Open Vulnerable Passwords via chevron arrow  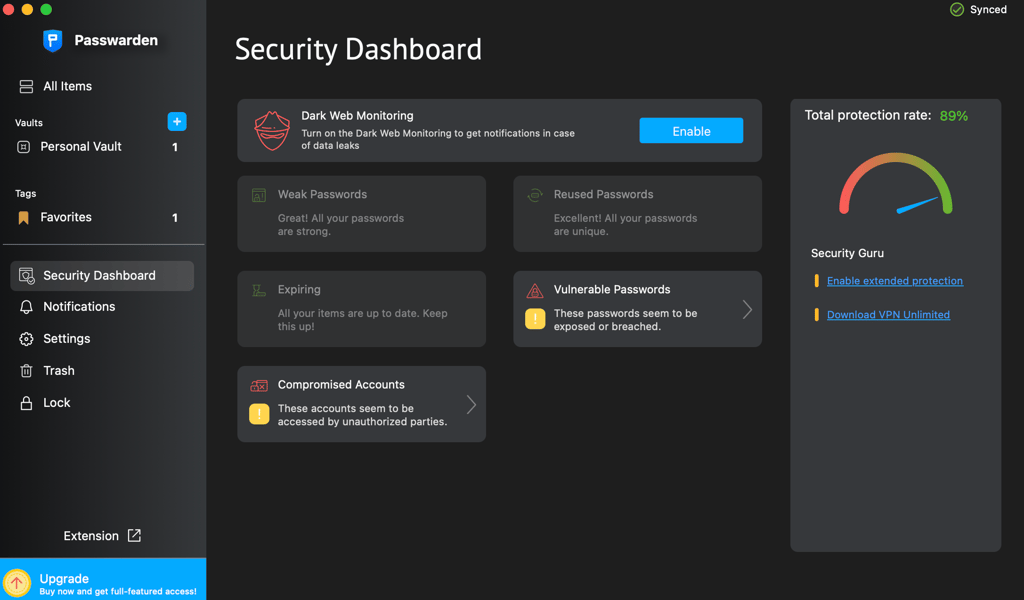(x=747, y=309)
